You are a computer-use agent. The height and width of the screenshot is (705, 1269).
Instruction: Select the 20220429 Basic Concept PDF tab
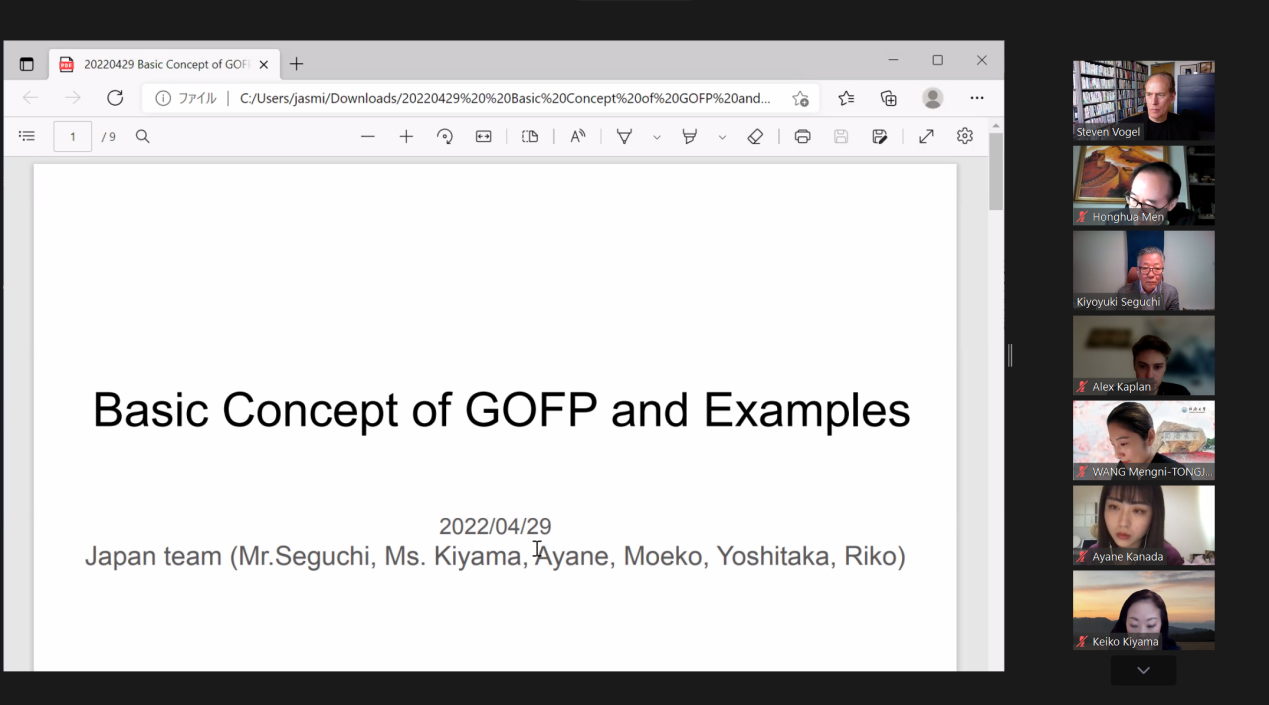(160, 64)
